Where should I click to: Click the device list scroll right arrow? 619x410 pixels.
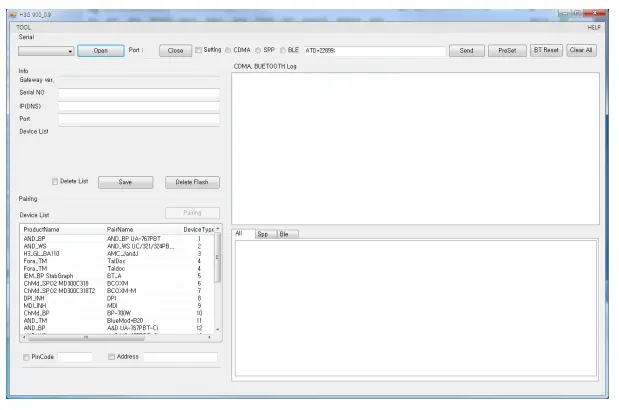click(x=210, y=337)
